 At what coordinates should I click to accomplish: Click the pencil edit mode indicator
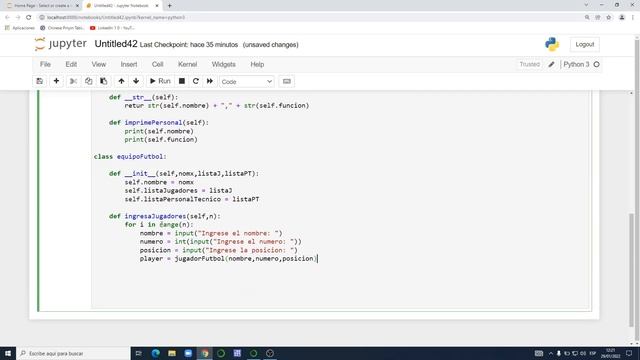click(x=551, y=64)
